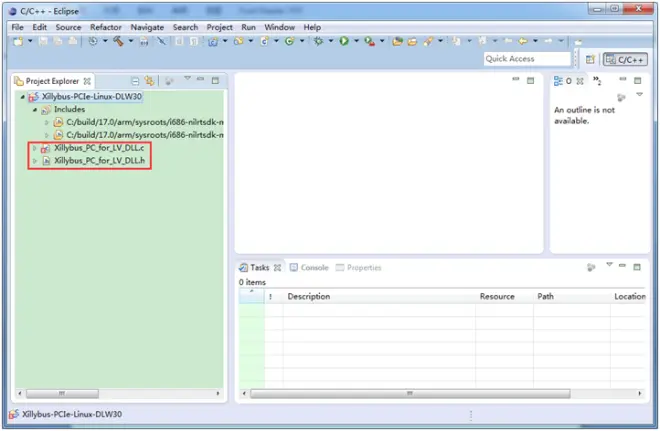This screenshot has height=431, width=660.
Task: Open the Debug dropdown arrow
Action: click(331, 41)
